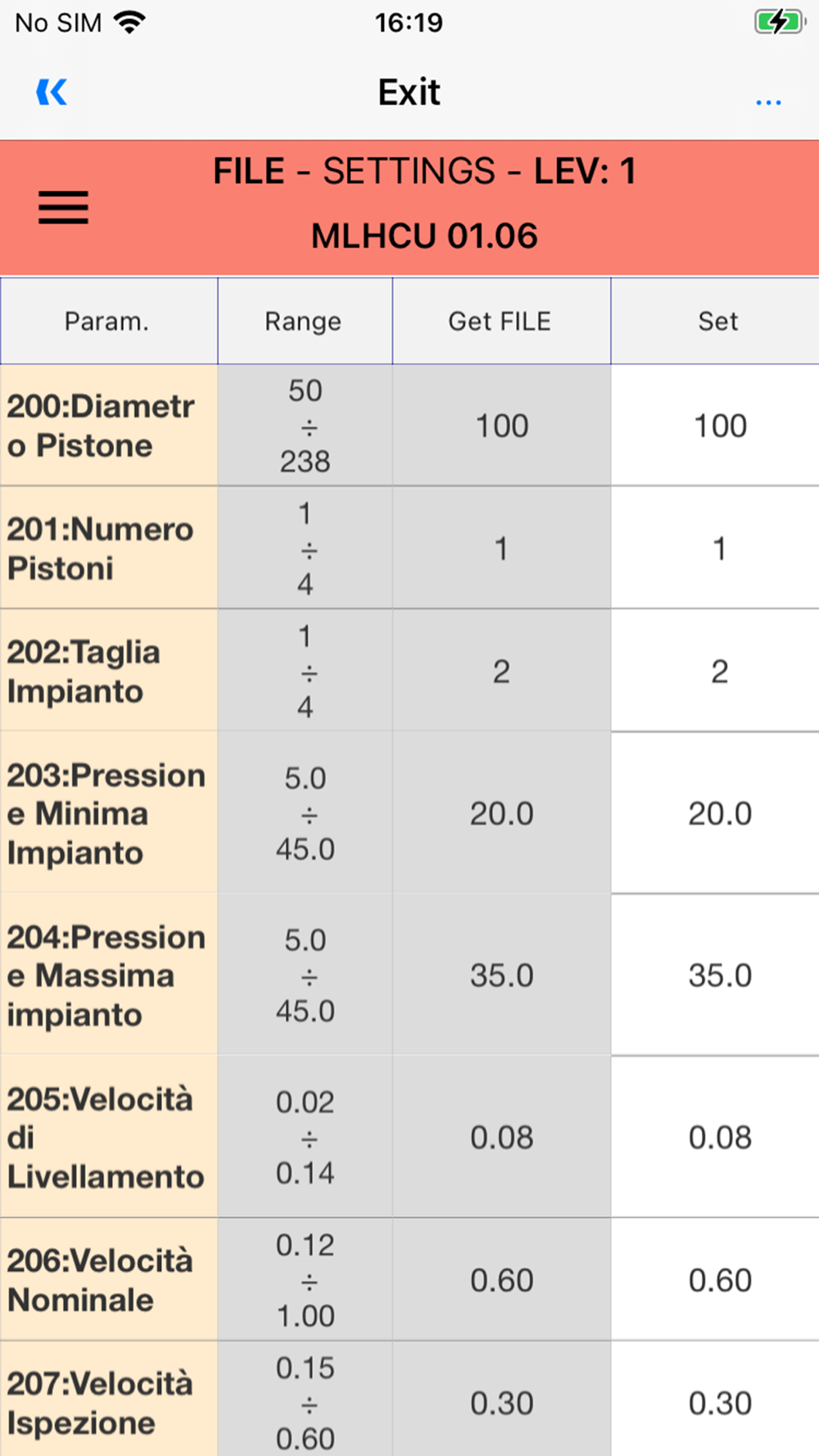The width and height of the screenshot is (819, 1456).
Task: Open the hamburger menu in red header
Action: [x=63, y=207]
